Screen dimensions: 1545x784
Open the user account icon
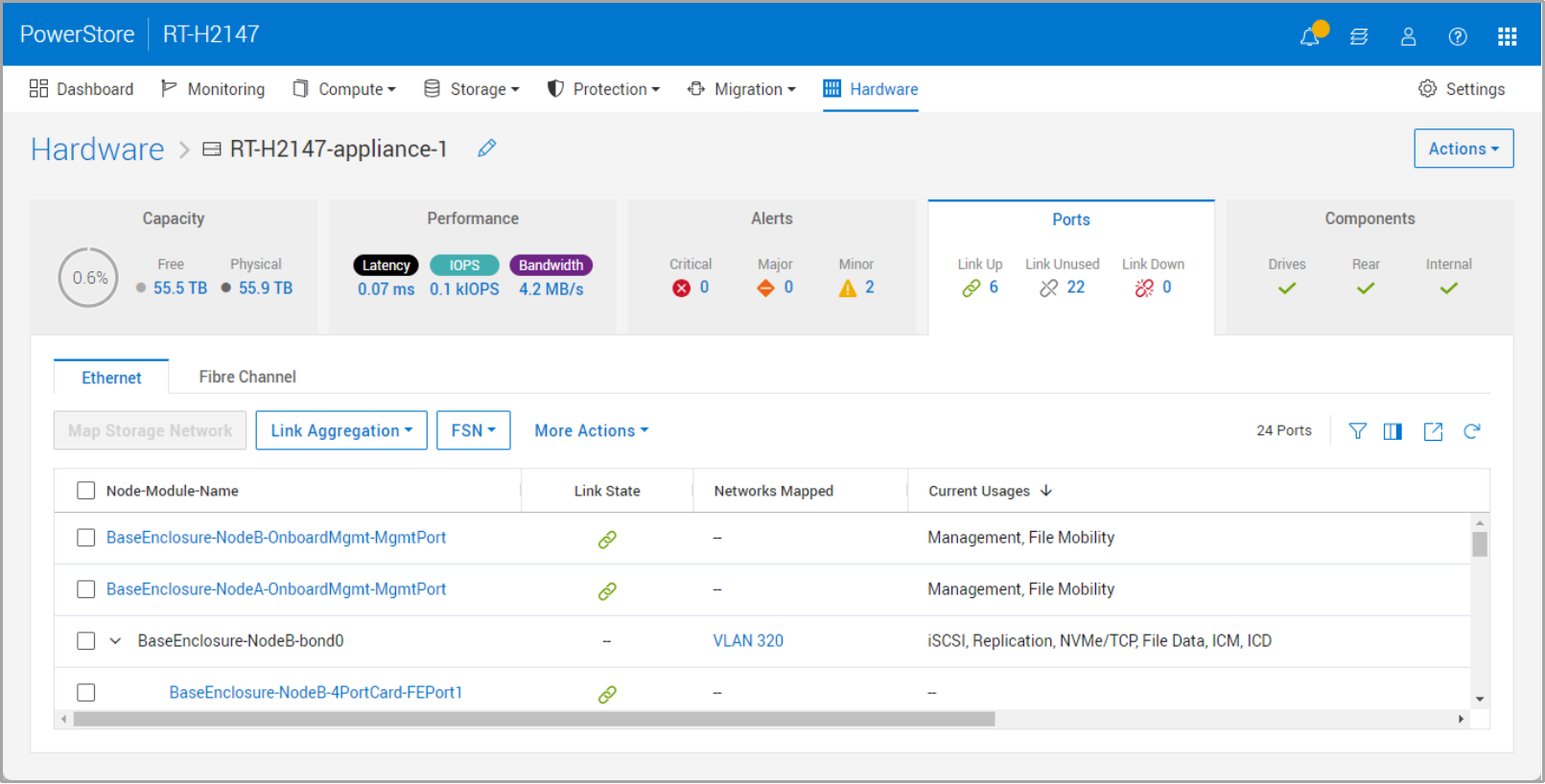click(1408, 36)
